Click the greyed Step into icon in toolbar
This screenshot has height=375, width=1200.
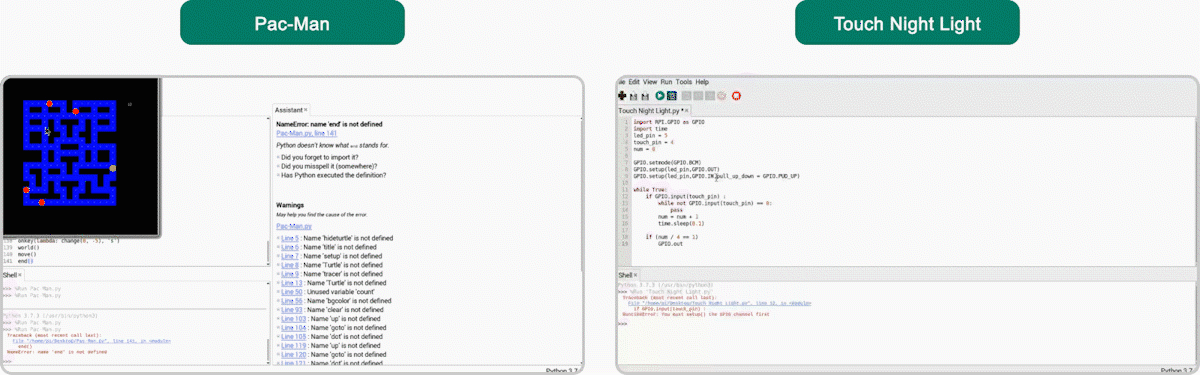click(698, 96)
